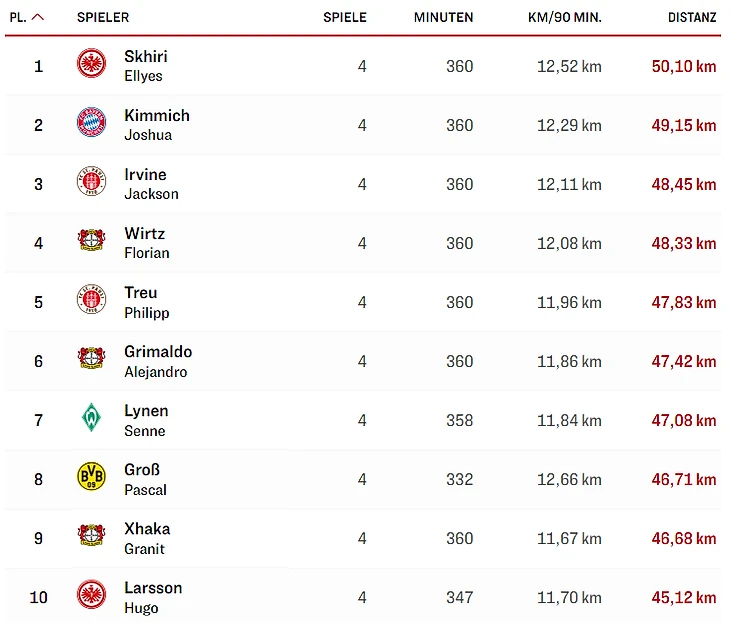The height and width of the screenshot is (623, 730).
Task: Click Eintracht Frankfurt logo beside Skhiri
Action: [91, 65]
